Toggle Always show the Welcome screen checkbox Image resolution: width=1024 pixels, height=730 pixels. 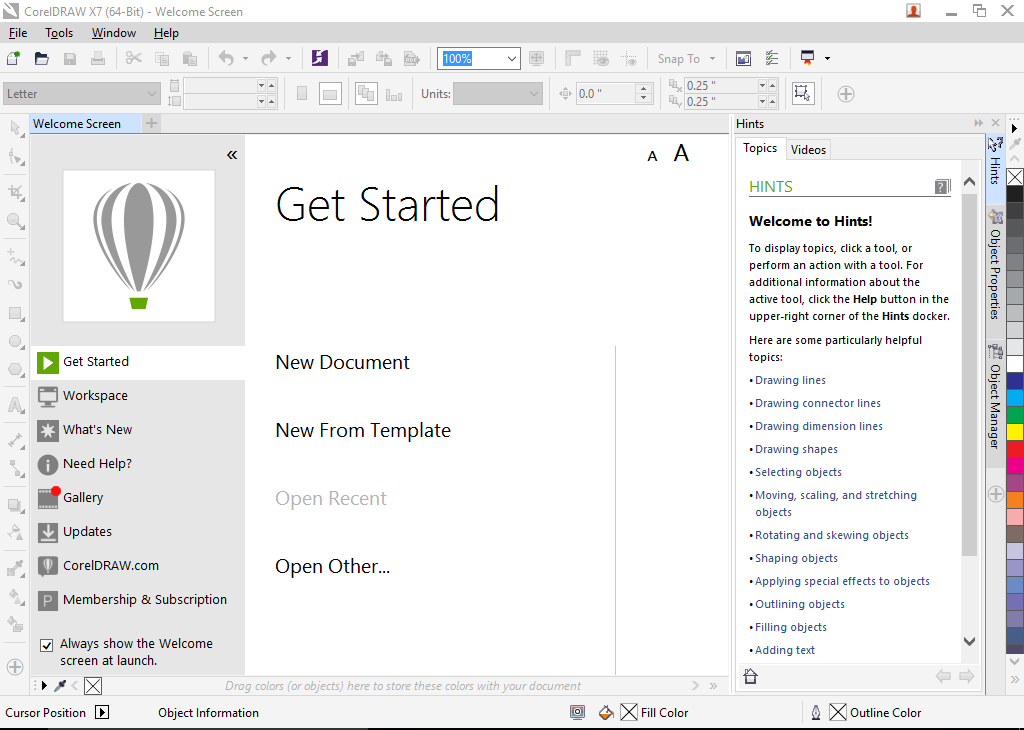tap(46, 645)
